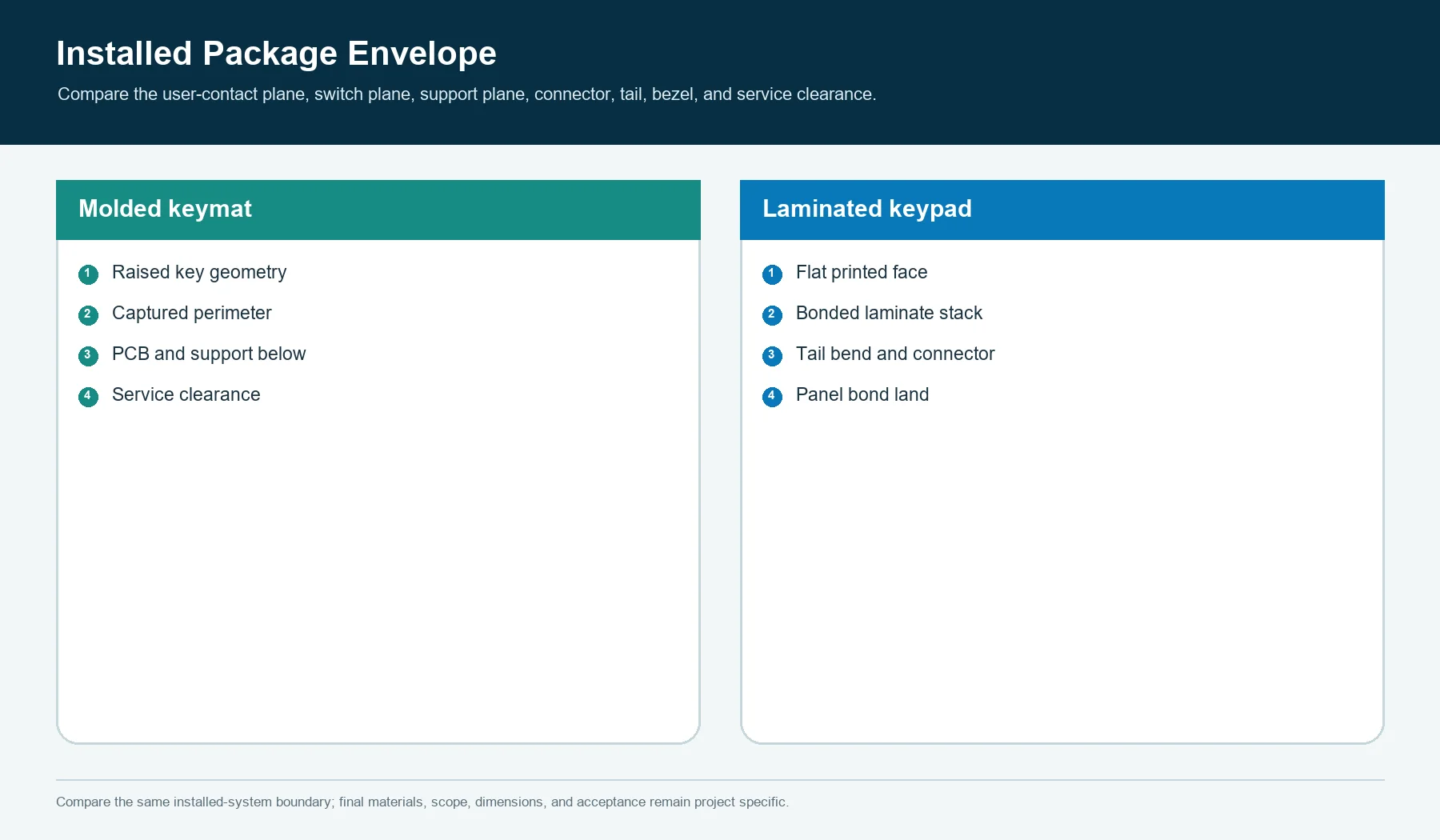
Task: Click badge 1 beside Raised key geometry
Action: 88,274
